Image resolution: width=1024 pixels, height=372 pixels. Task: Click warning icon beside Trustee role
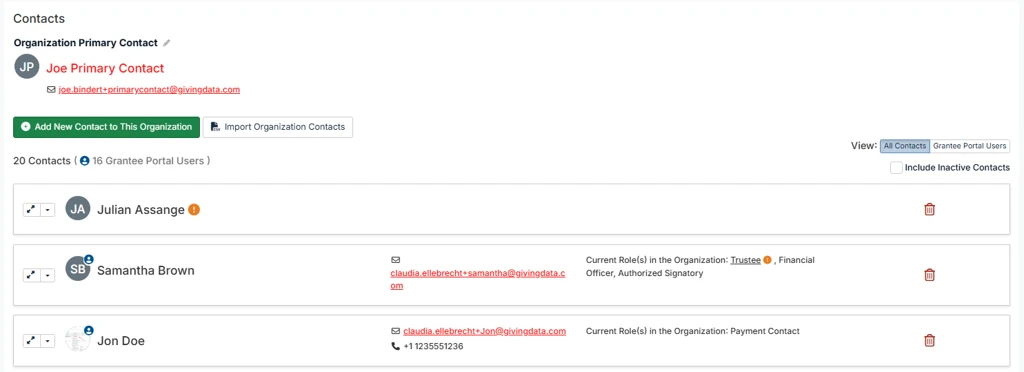point(767,260)
